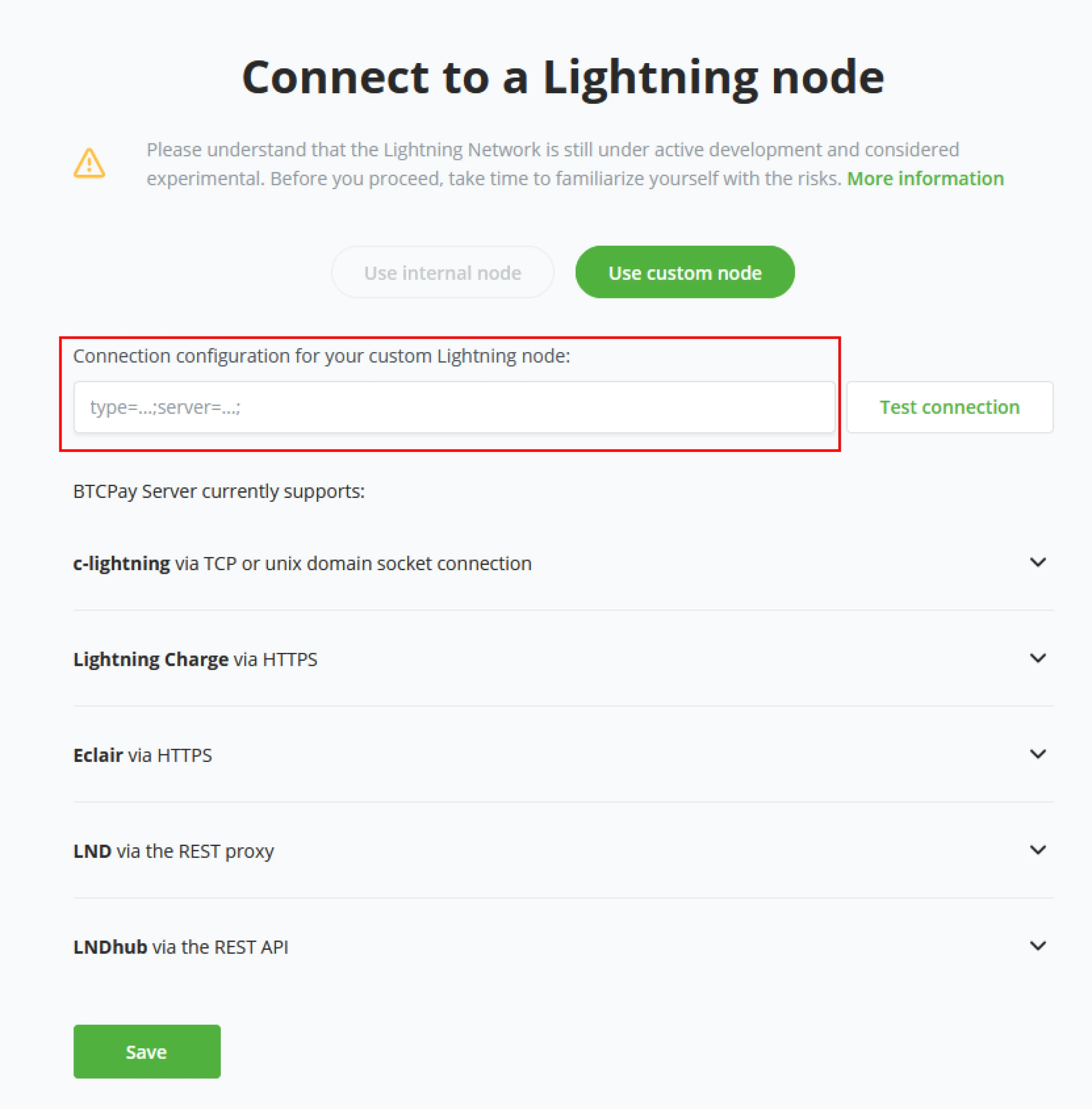Screen dimensions: 1092x1109
Task: Click the c-lightning via TCP label
Action: (302, 564)
